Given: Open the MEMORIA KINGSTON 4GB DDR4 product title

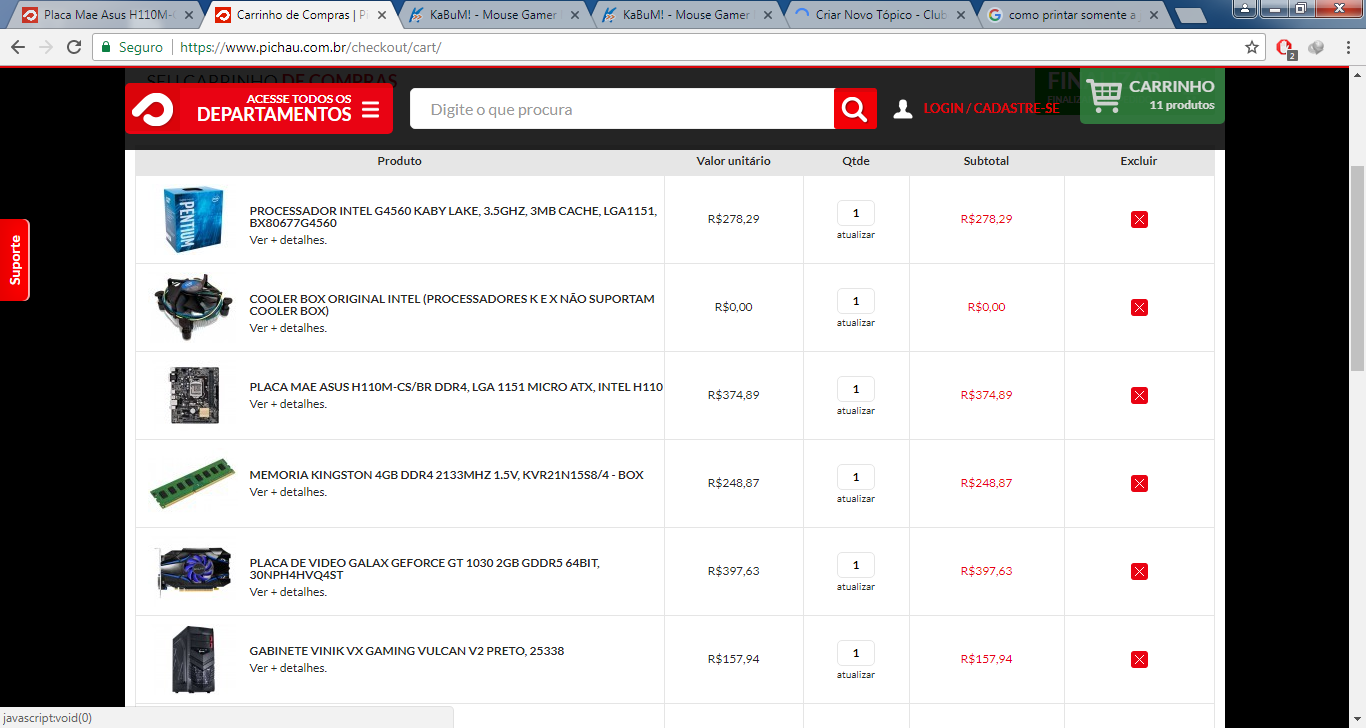Looking at the screenshot, I should coord(447,475).
